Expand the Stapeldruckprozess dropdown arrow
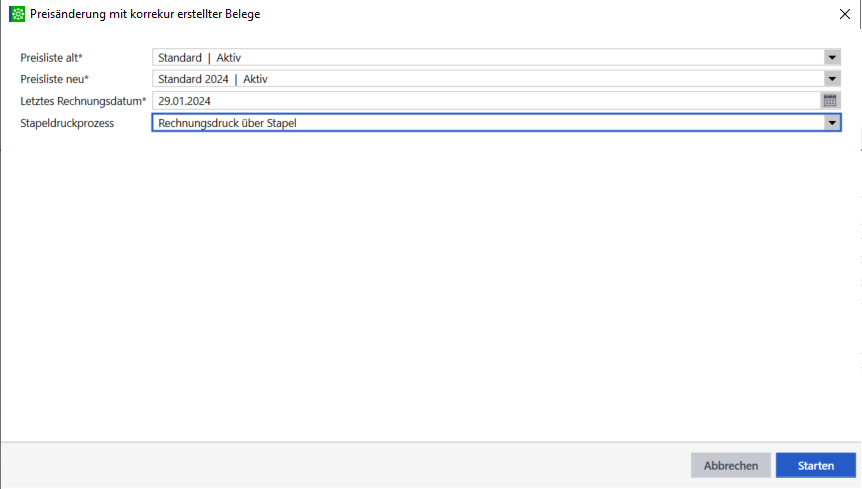 pyautogui.click(x=830, y=122)
